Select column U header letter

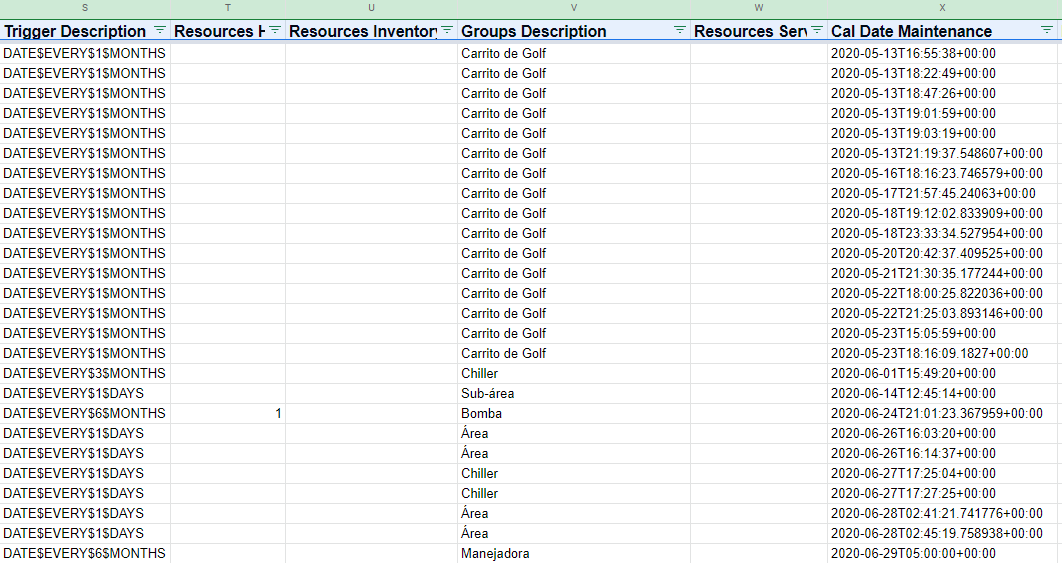[x=372, y=8]
